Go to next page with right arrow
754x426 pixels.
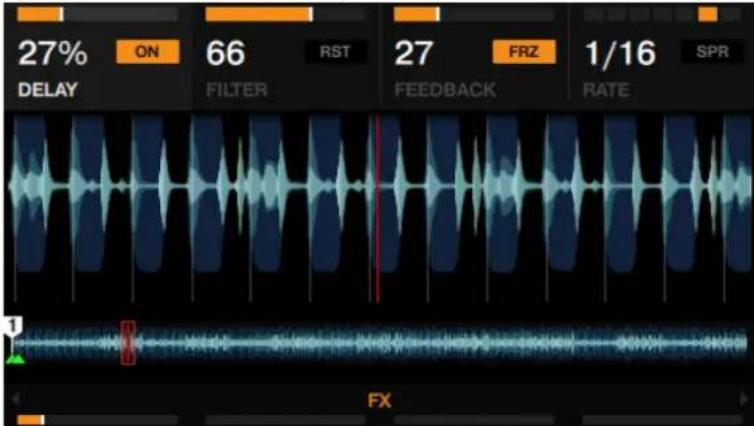744,399
